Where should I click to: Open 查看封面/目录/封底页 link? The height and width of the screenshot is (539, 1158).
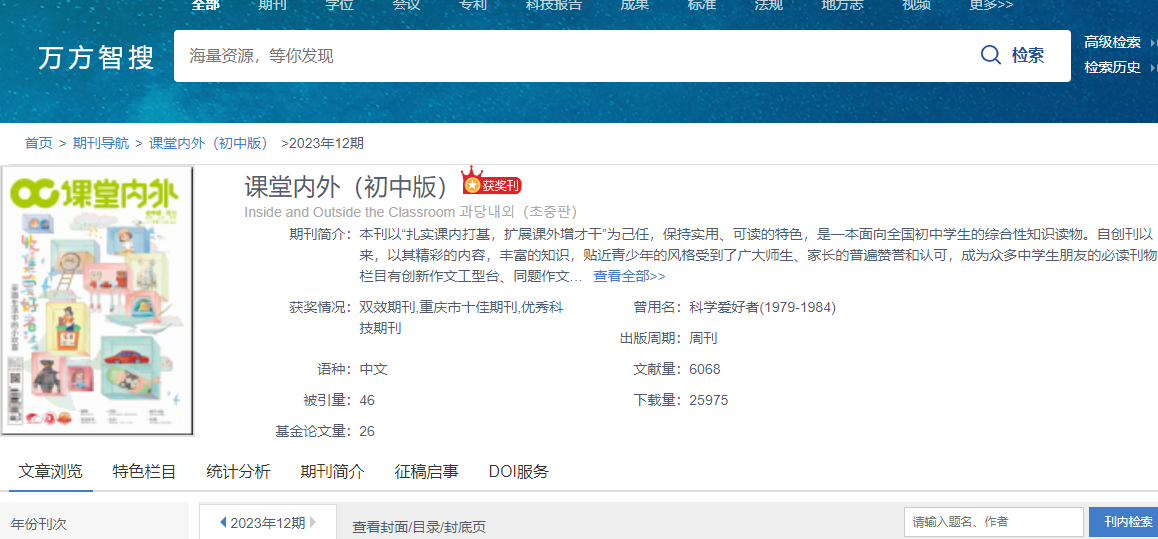point(419,527)
